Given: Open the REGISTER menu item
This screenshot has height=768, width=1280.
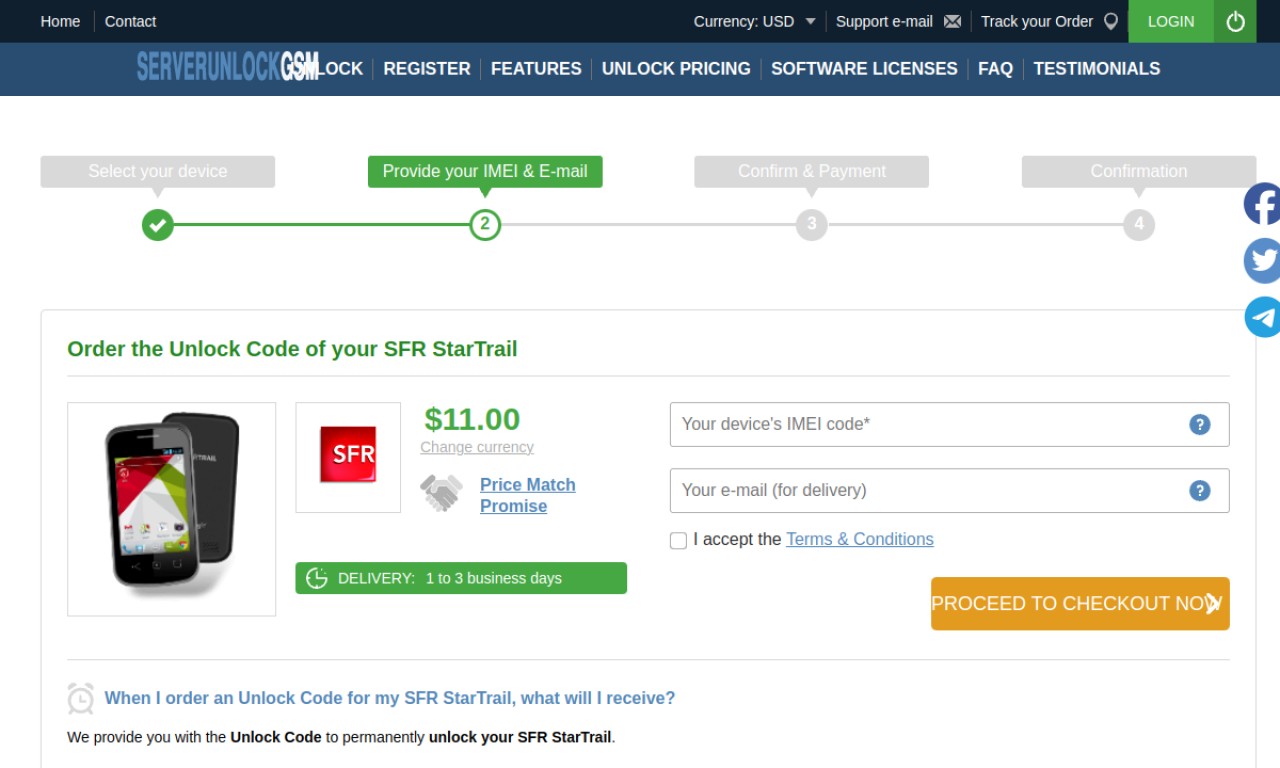Looking at the screenshot, I should 427,68.
